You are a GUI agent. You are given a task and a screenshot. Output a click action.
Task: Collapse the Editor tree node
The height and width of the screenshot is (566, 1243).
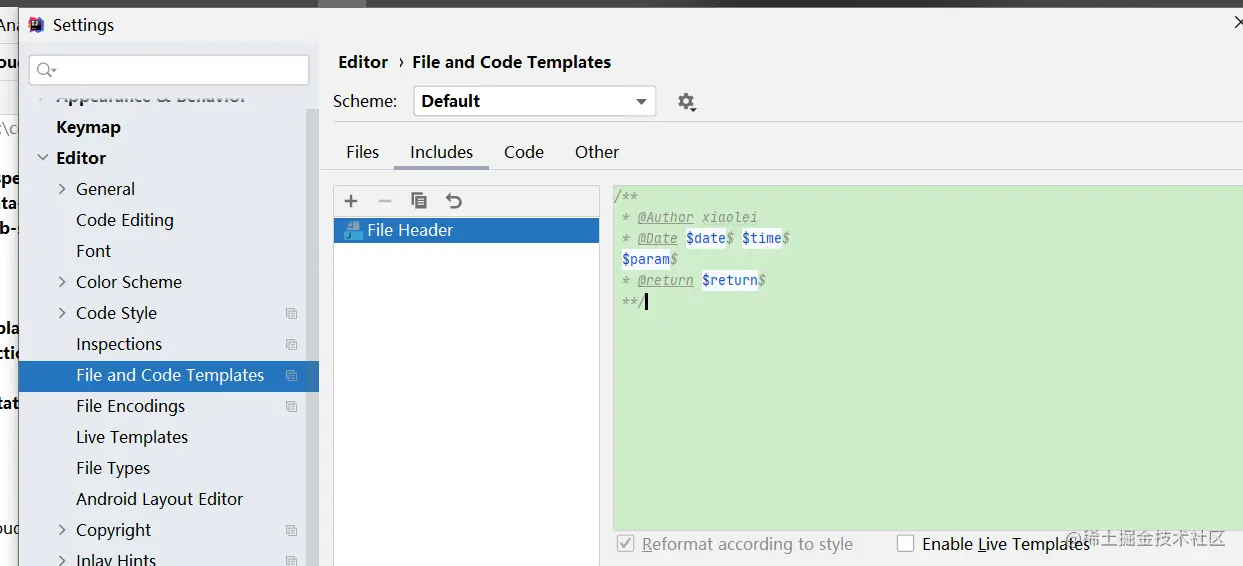43,158
